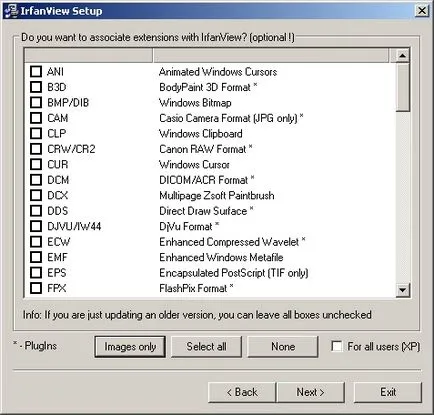Check the DJVU/IW44 checkbox

[36, 226]
